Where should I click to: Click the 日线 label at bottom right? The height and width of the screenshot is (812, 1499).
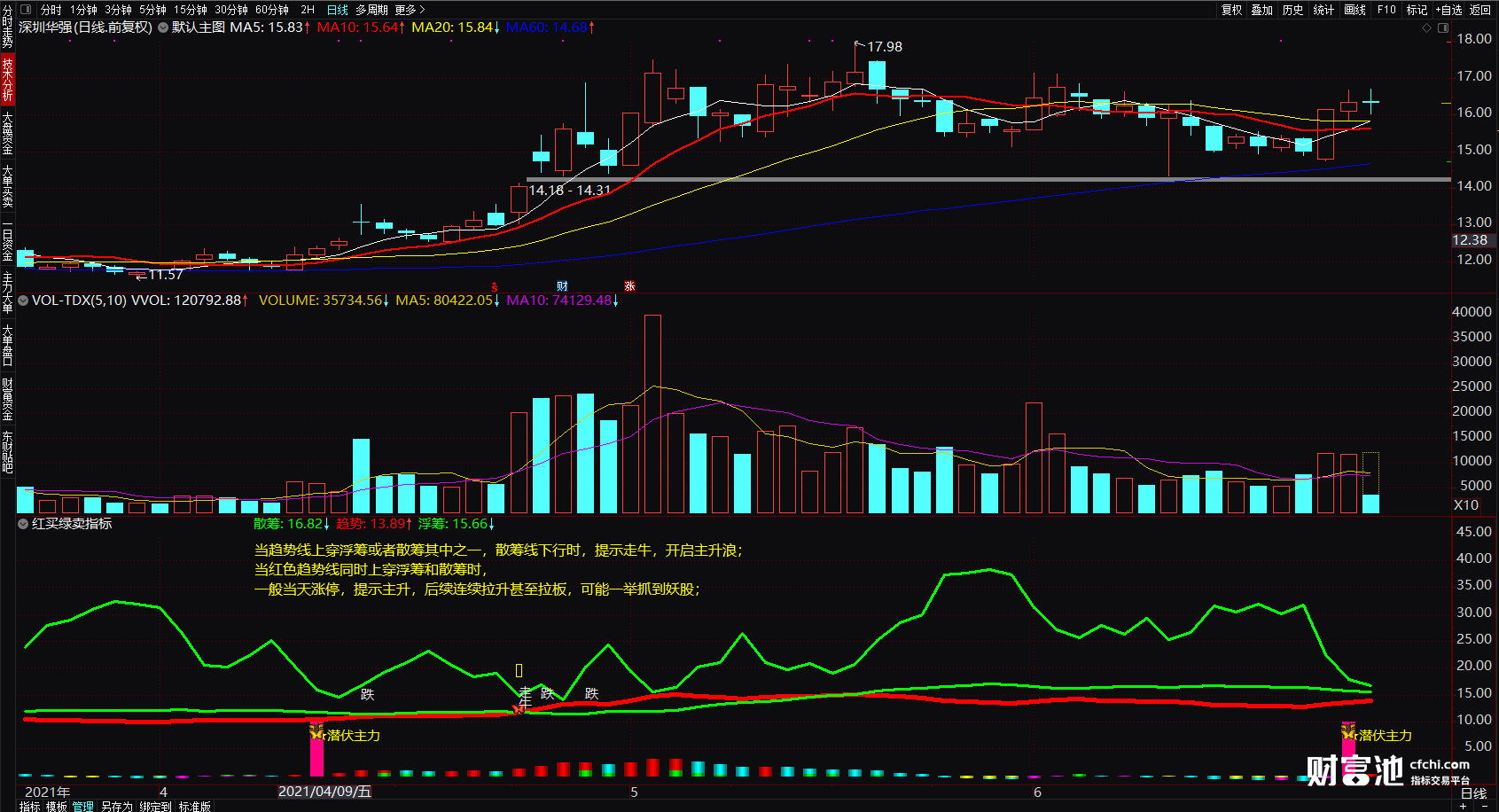1473,793
